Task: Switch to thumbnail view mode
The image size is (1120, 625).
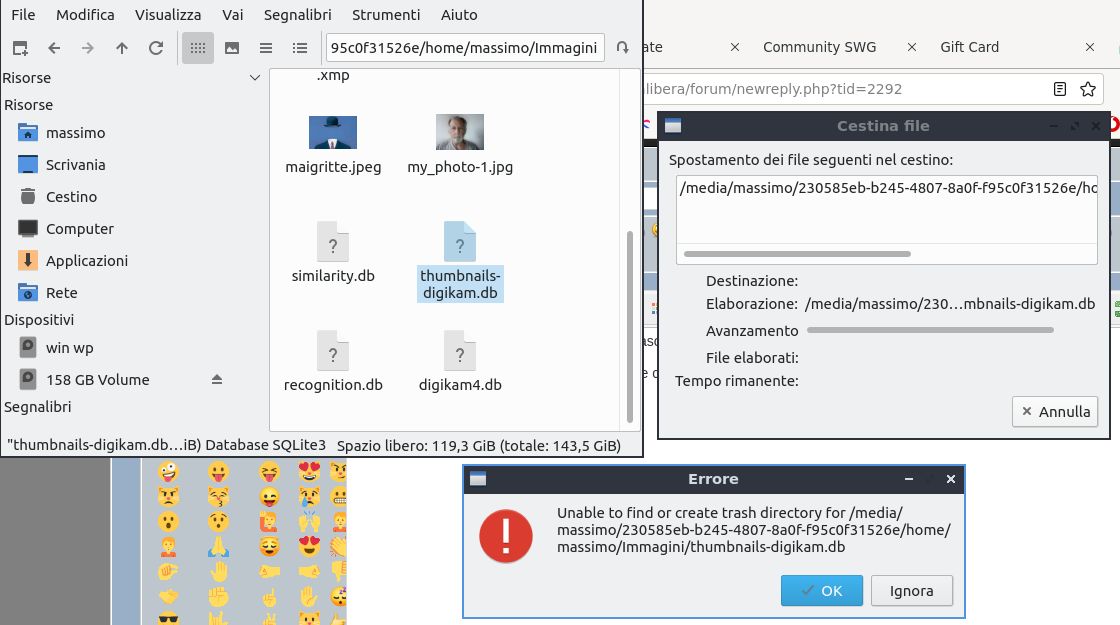Action: pyautogui.click(x=232, y=48)
